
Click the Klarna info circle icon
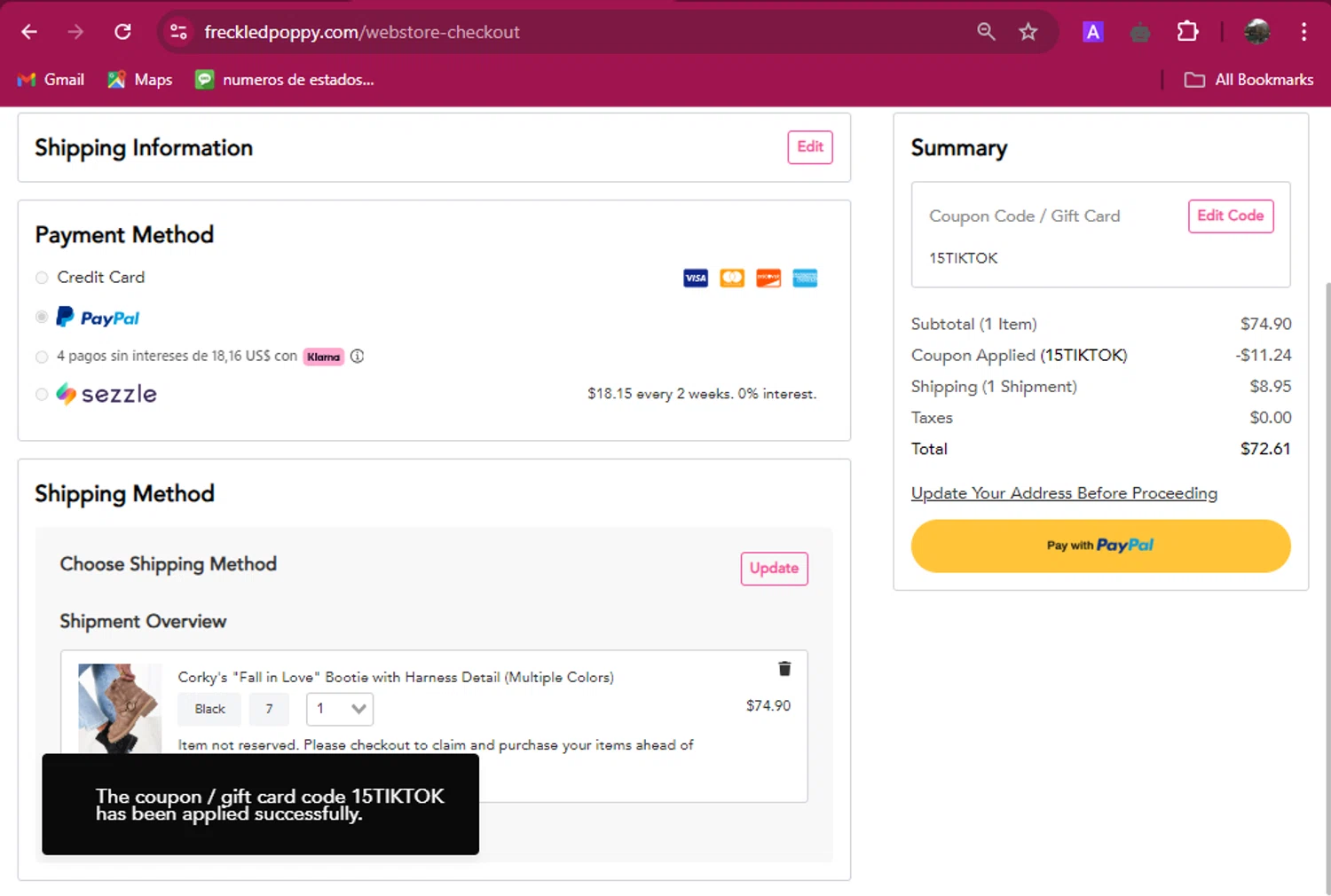click(357, 356)
